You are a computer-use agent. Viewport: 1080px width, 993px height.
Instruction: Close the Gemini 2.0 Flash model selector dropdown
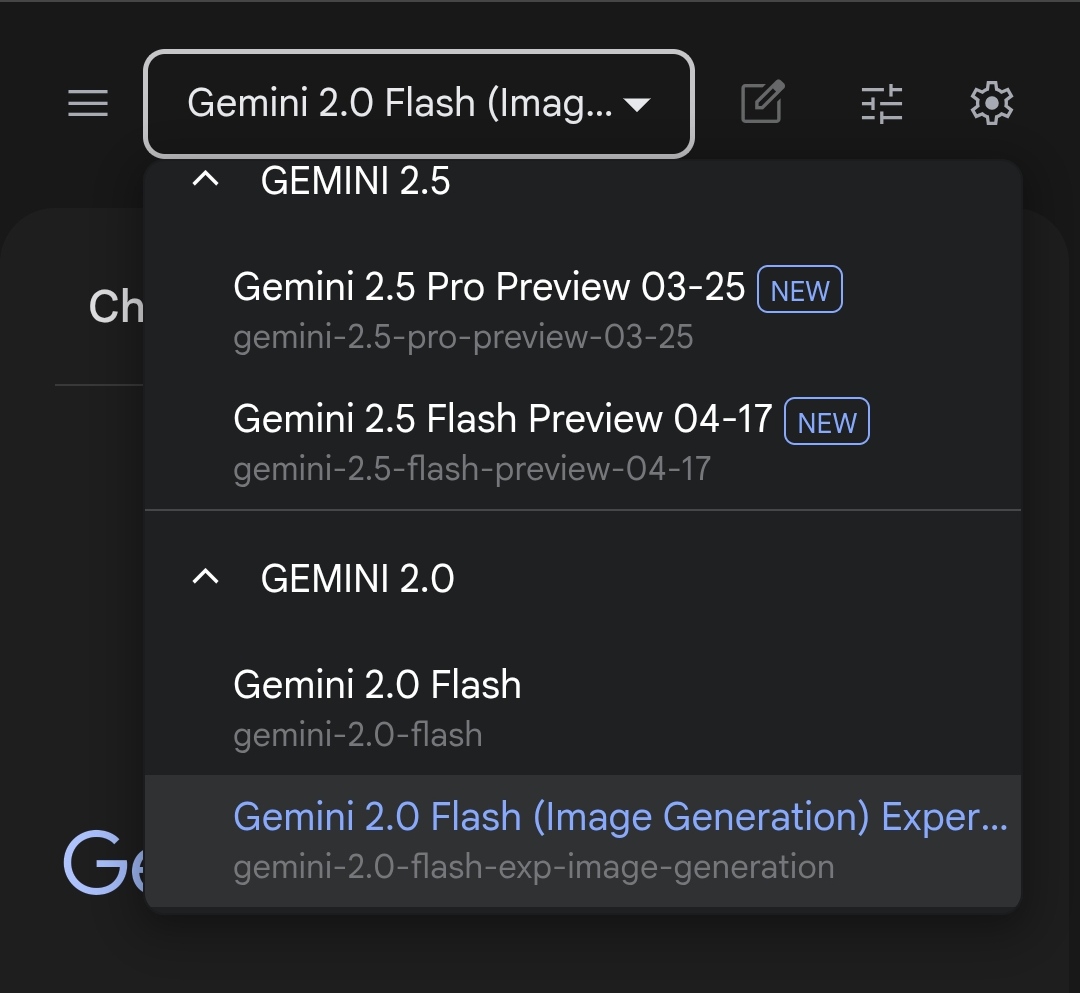tap(419, 104)
